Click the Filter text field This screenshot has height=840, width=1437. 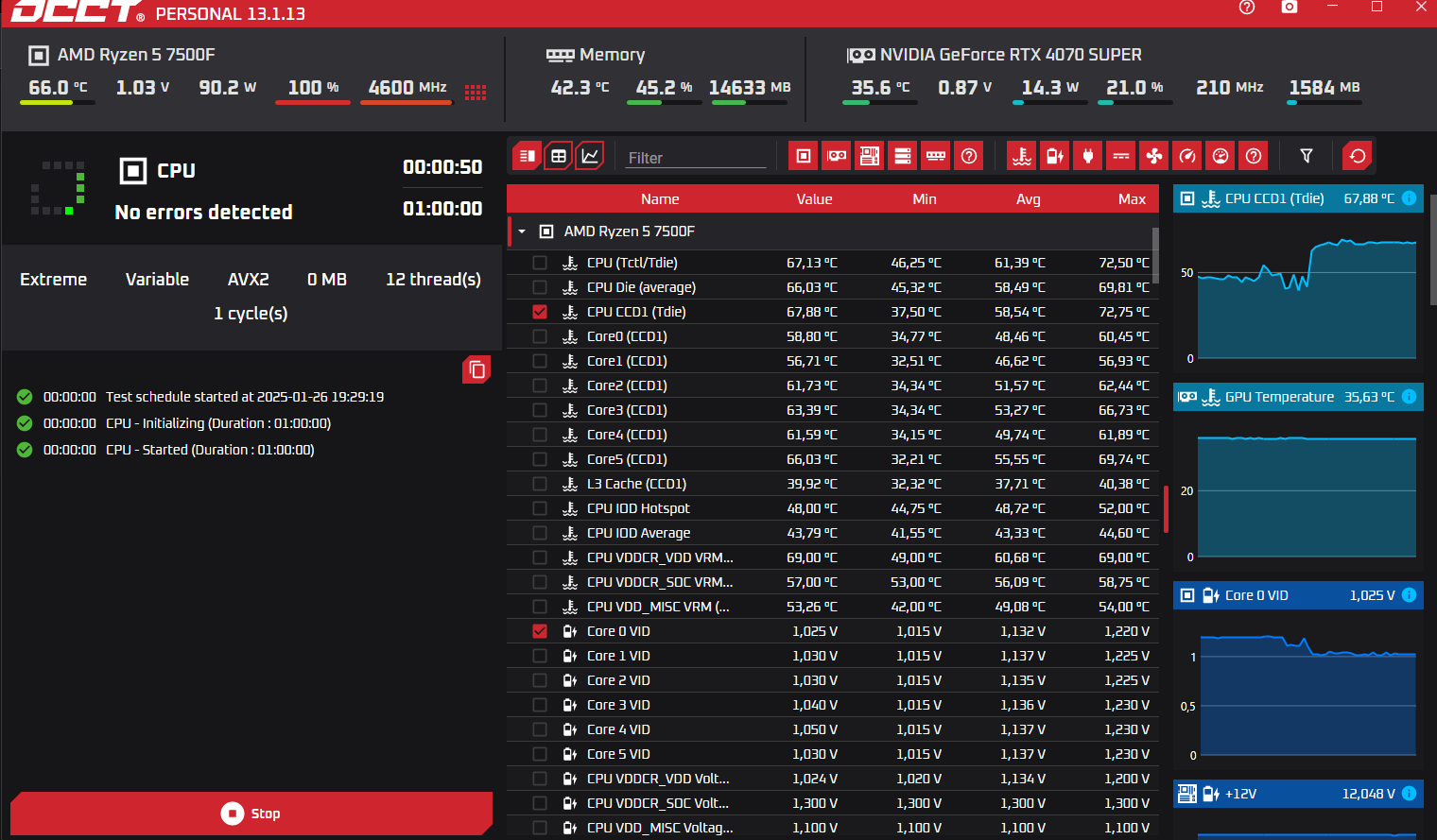point(696,158)
